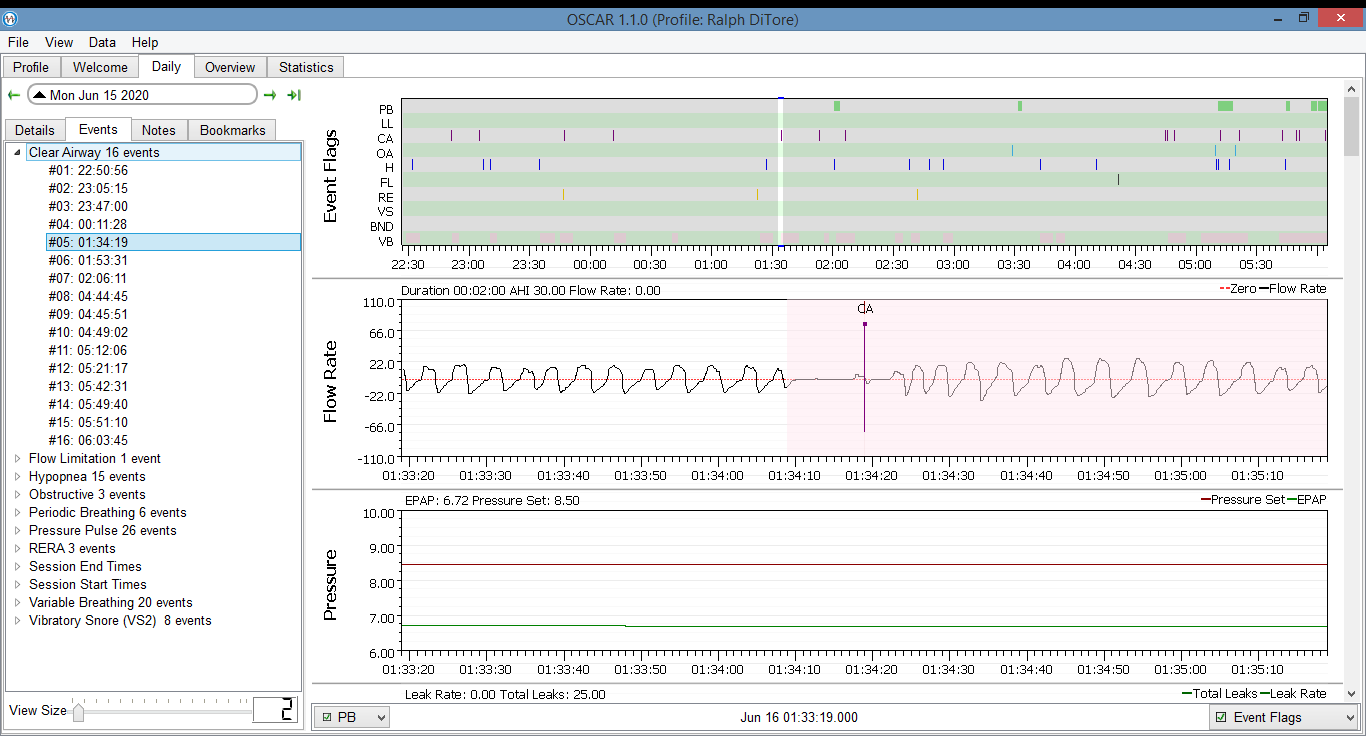
Task: Expand Flow Limitation 1 event
Action: 17,459
